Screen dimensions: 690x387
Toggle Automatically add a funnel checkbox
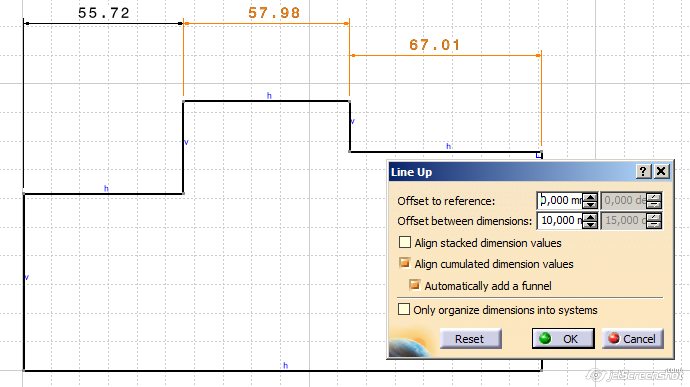tap(415, 285)
